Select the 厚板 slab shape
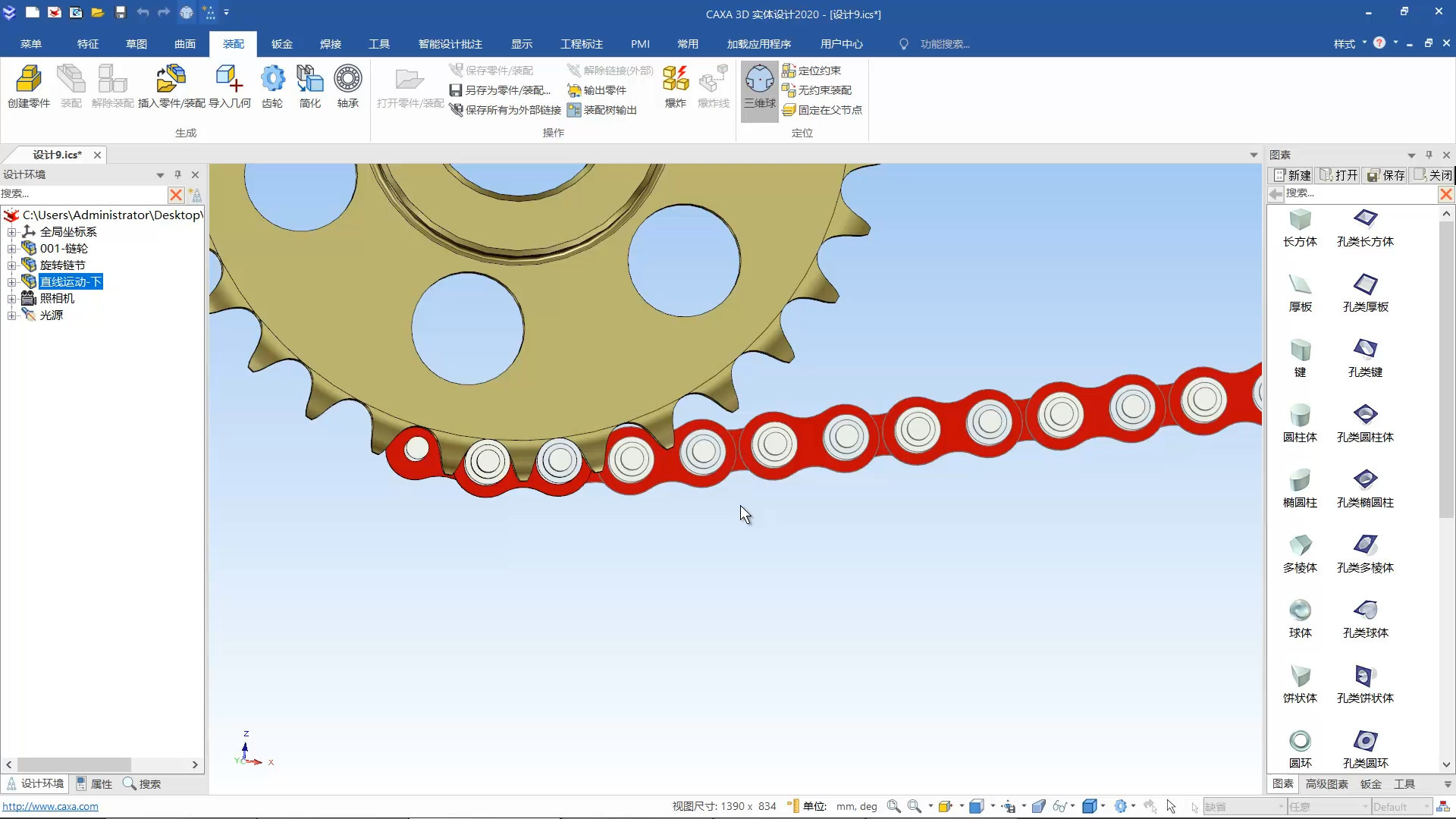 click(1300, 293)
